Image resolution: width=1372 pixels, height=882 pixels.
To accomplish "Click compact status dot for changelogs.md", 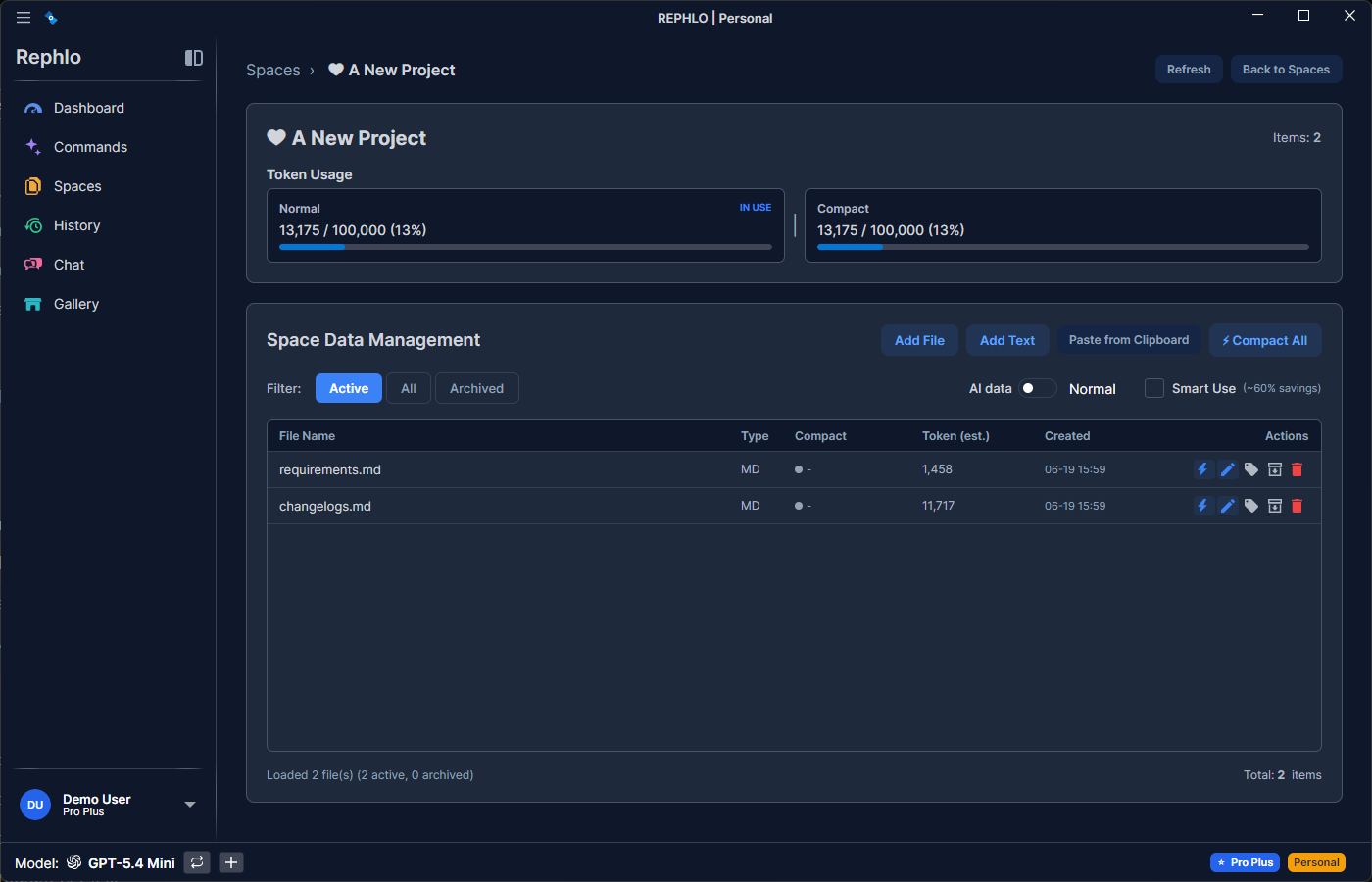I will pyautogui.click(x=799, y=506).
